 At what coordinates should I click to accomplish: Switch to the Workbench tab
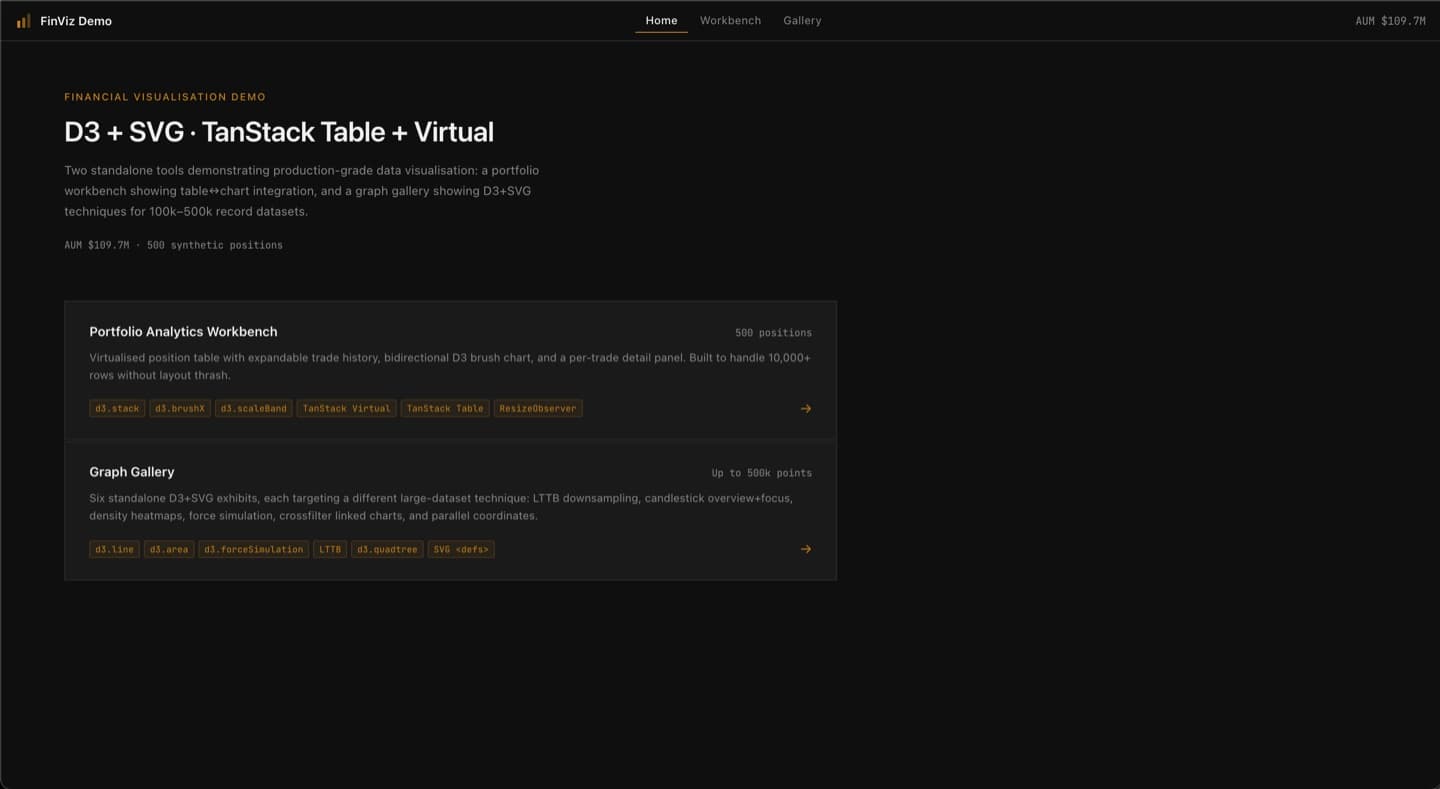pyautogui.click(x=730, y=21)
